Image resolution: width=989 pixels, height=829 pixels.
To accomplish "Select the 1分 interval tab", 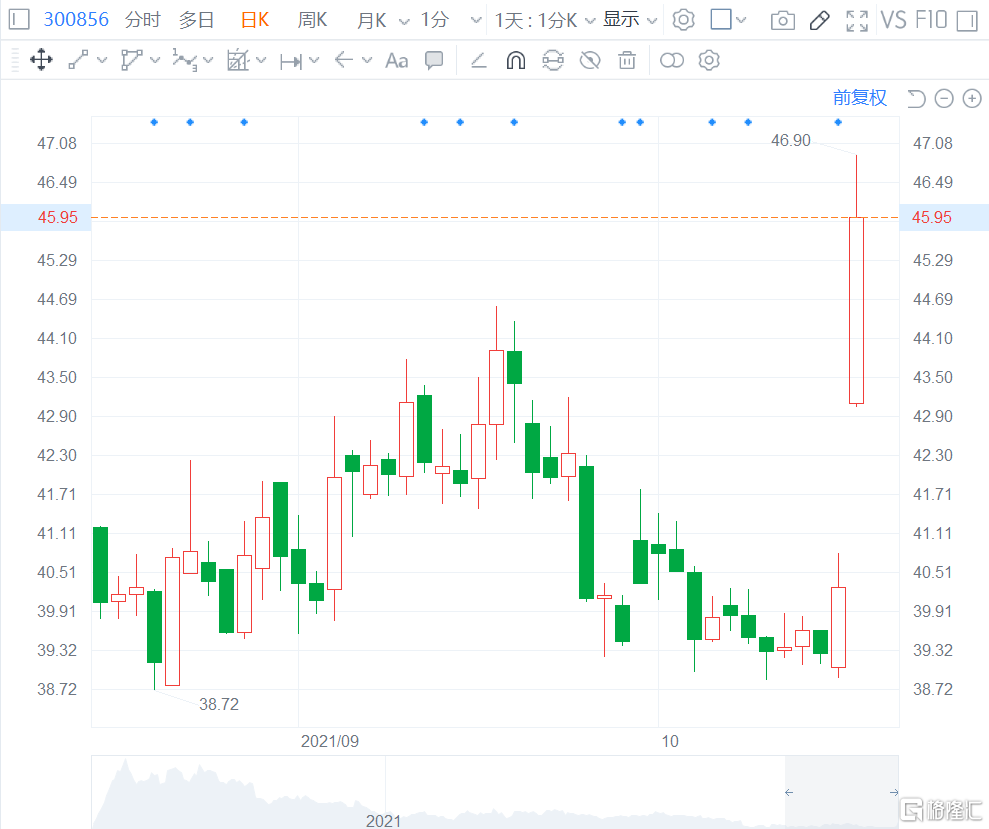I will click(x=435, y=20).
